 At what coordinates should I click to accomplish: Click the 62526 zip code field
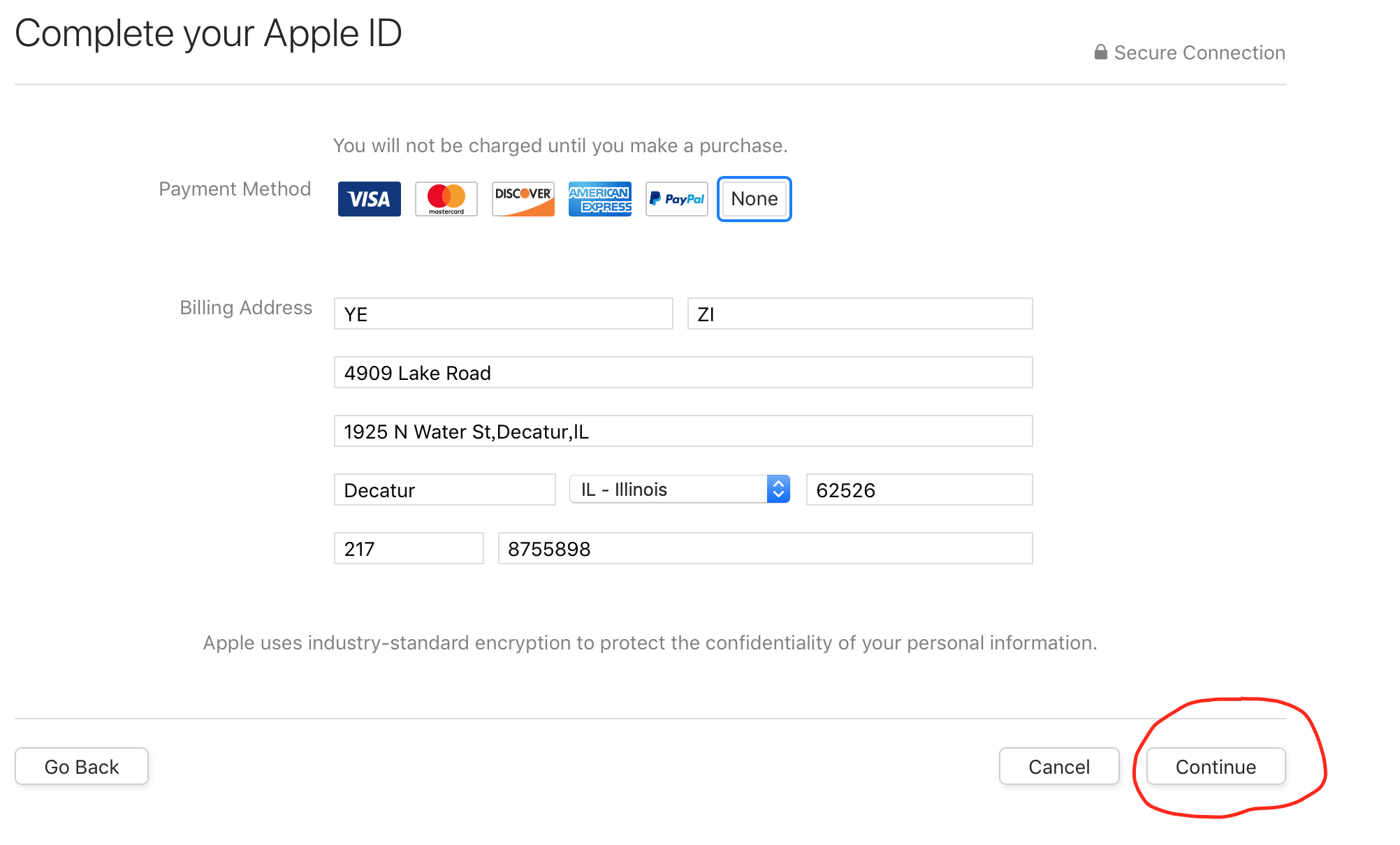(x=919, y=490)
